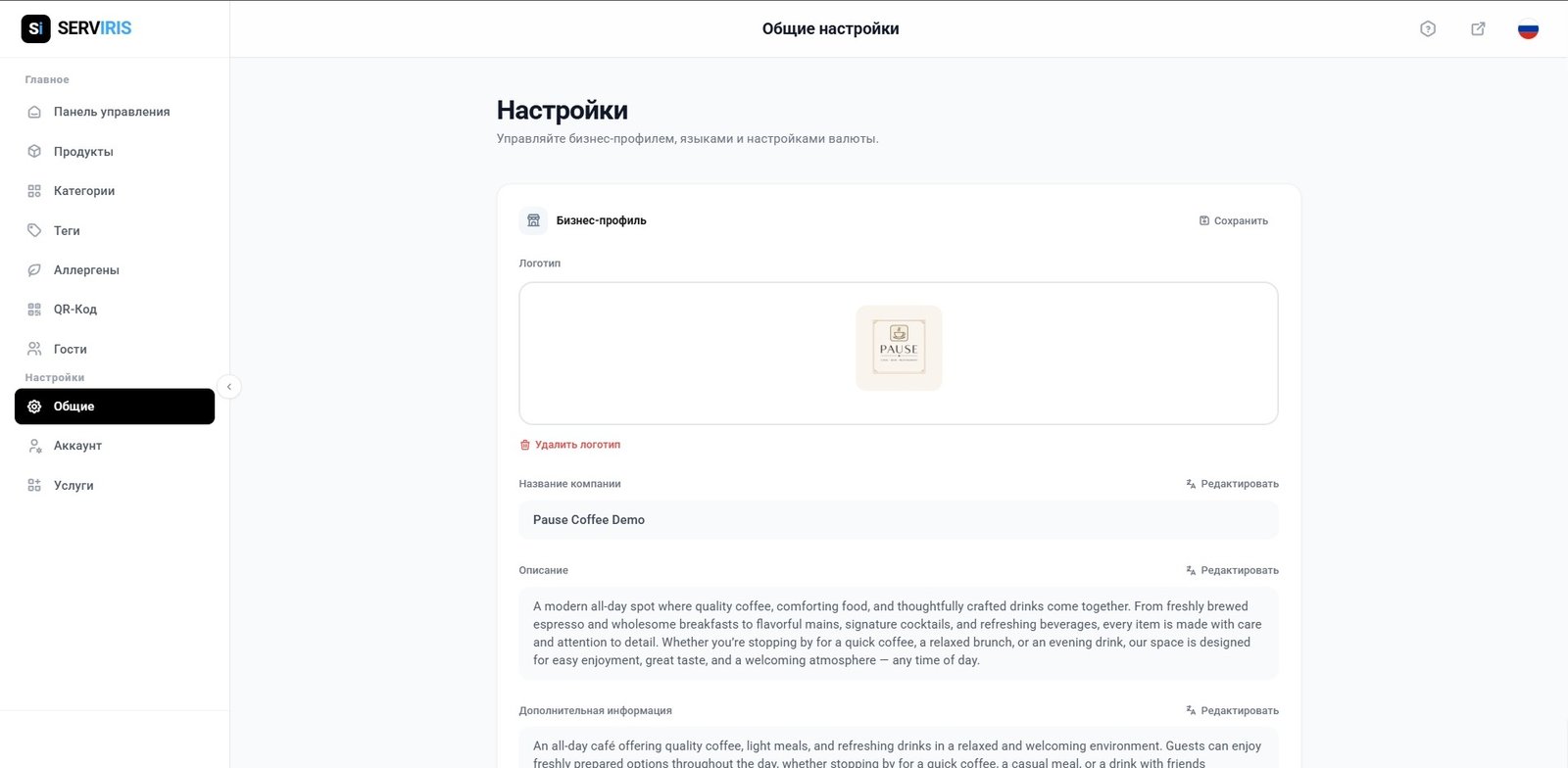Select the Общие settings item
The image size is (1568, 768).
pyautogui.click(x=115, y=407)
